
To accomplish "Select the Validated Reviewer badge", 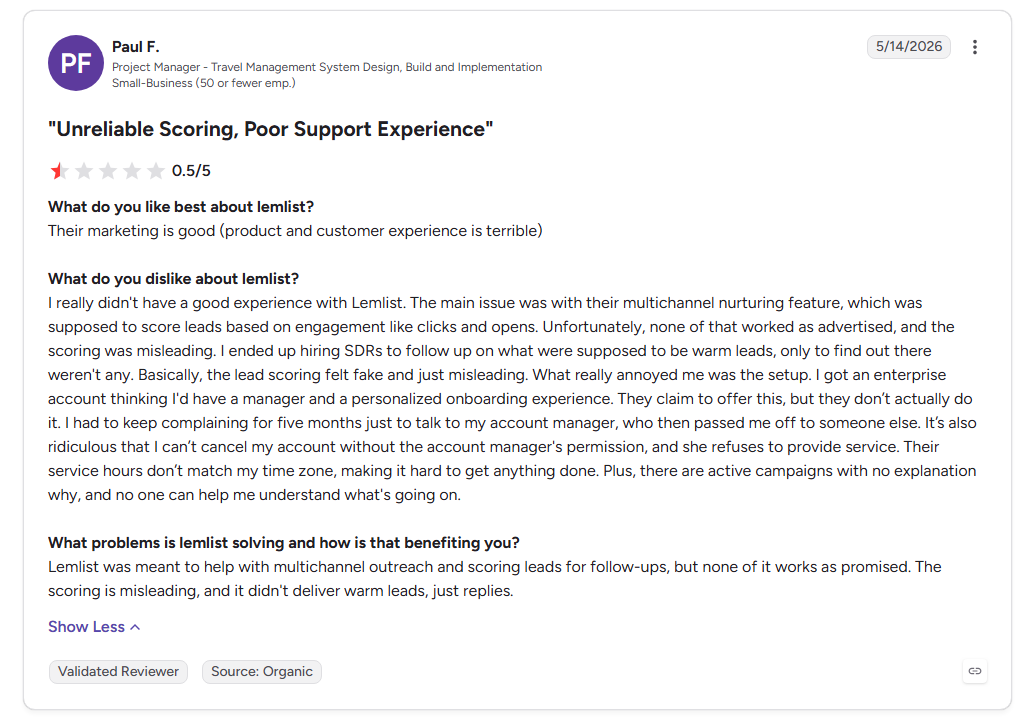I will click(118, 671).
